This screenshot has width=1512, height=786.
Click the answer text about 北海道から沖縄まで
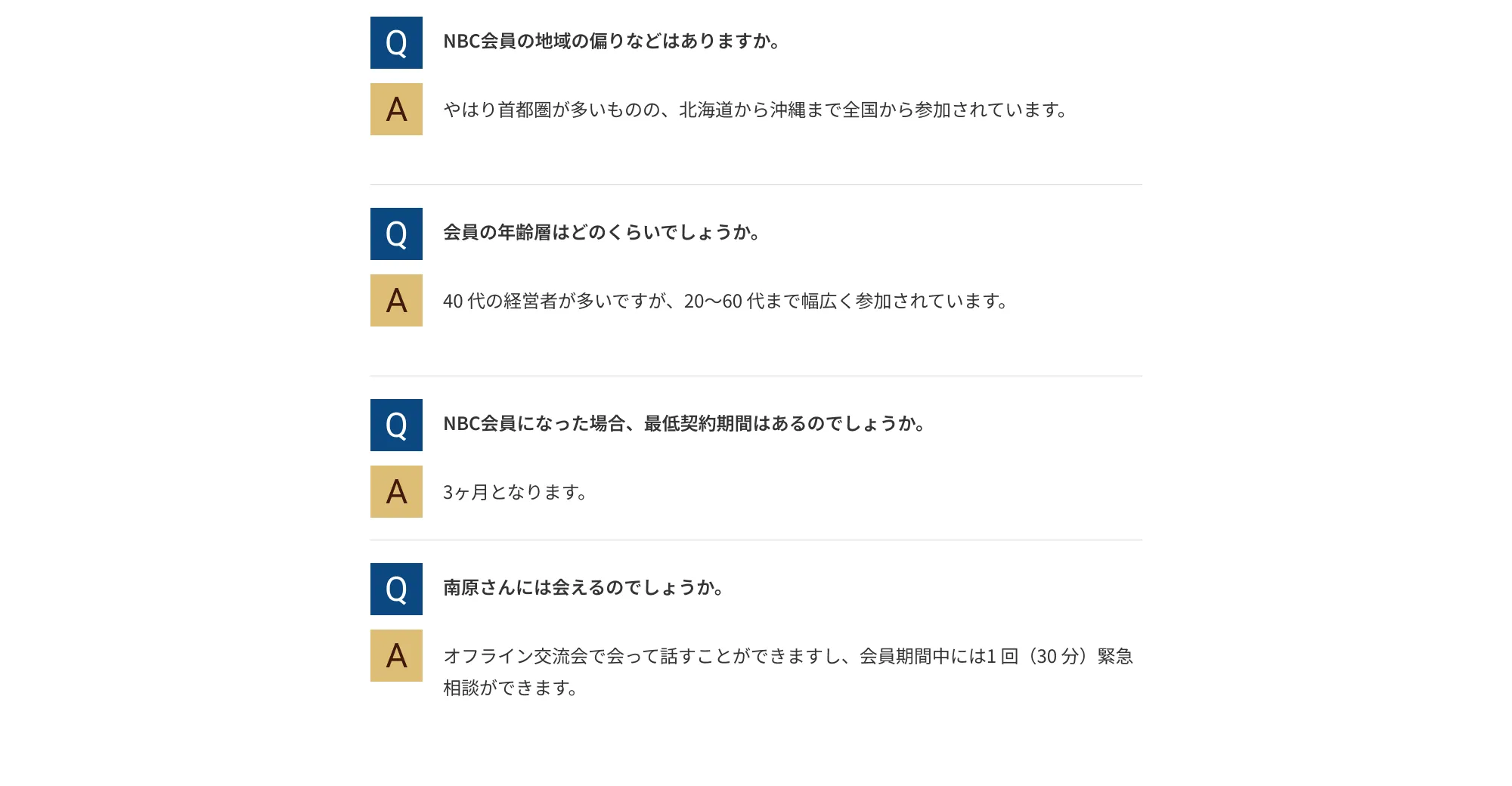pos(756,110)
